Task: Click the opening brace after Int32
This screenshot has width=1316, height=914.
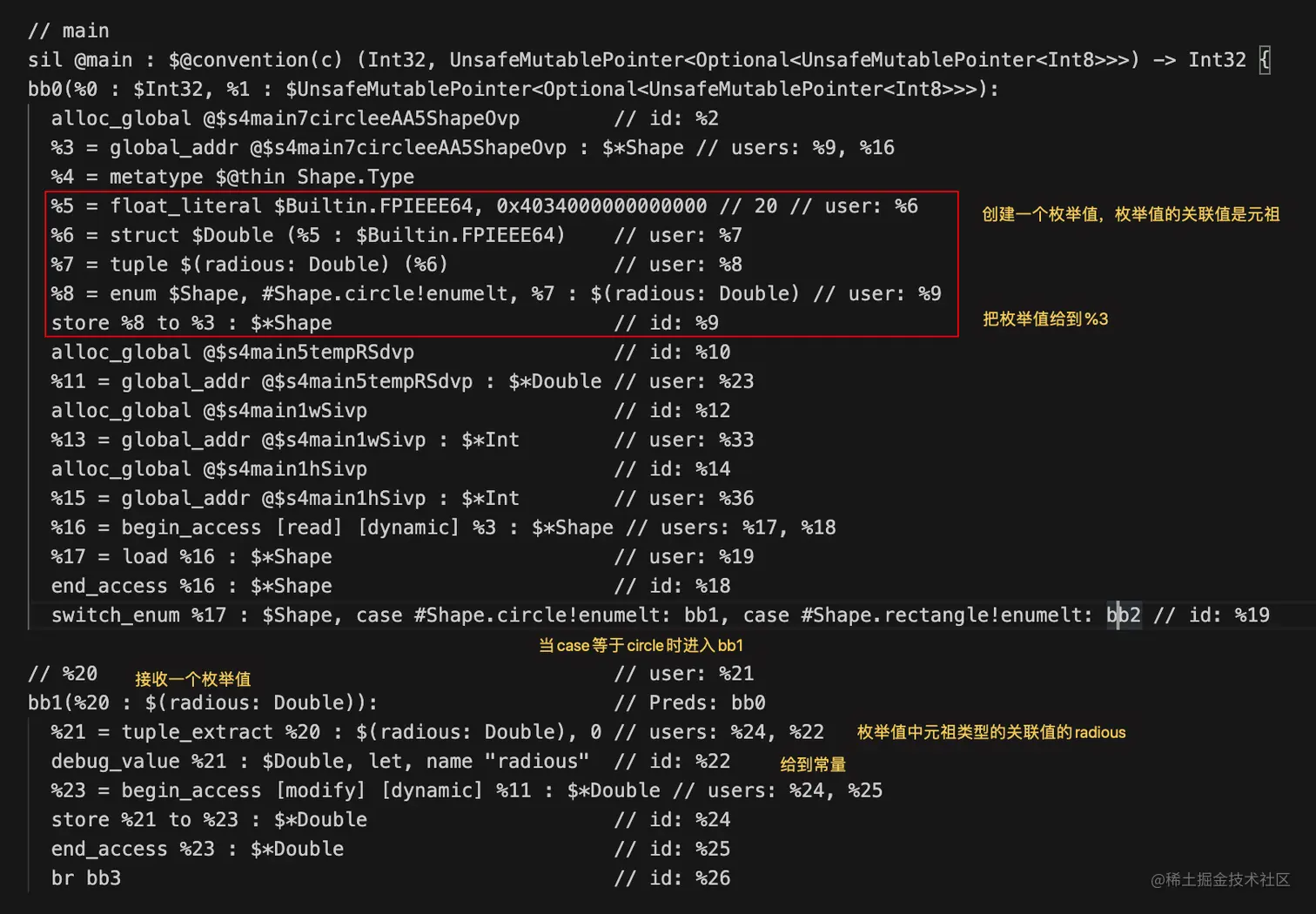Action: click(x=1265, y=60)
